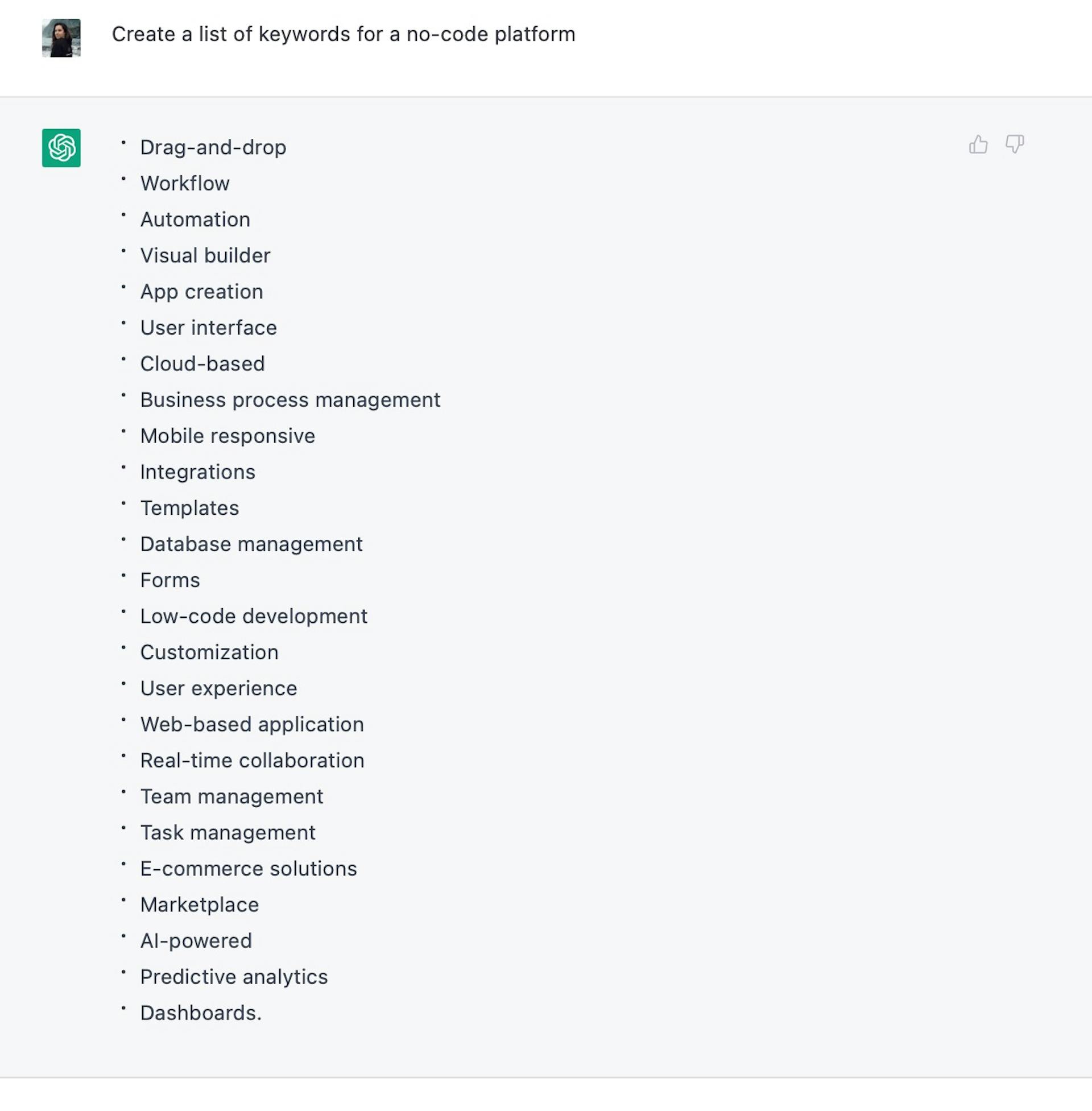Viewport: 1092px width, 1111px height.
Task: Click the "Database management" entry
Action: [251, 544]
